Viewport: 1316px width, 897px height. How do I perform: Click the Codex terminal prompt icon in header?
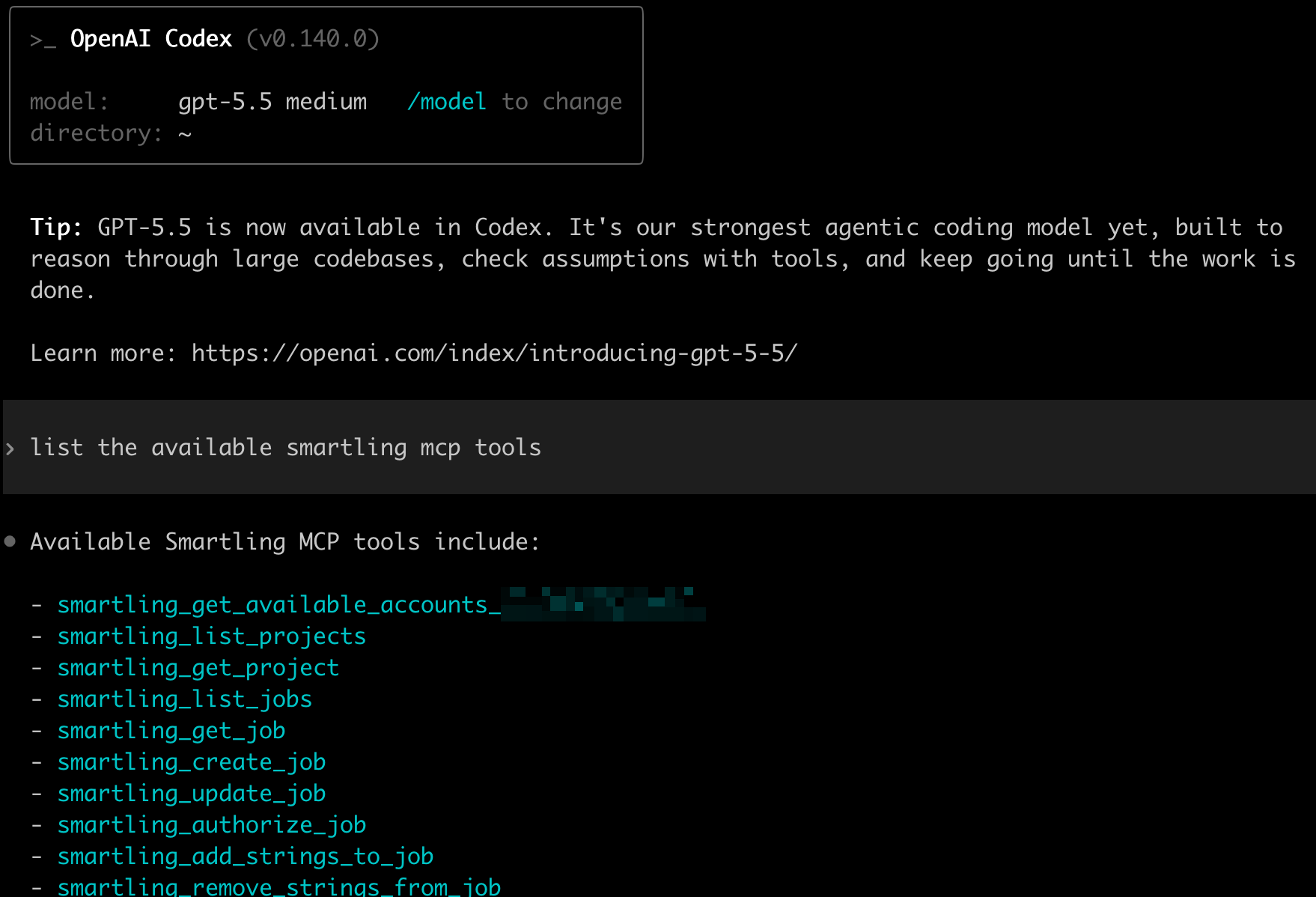pos(43,40)
